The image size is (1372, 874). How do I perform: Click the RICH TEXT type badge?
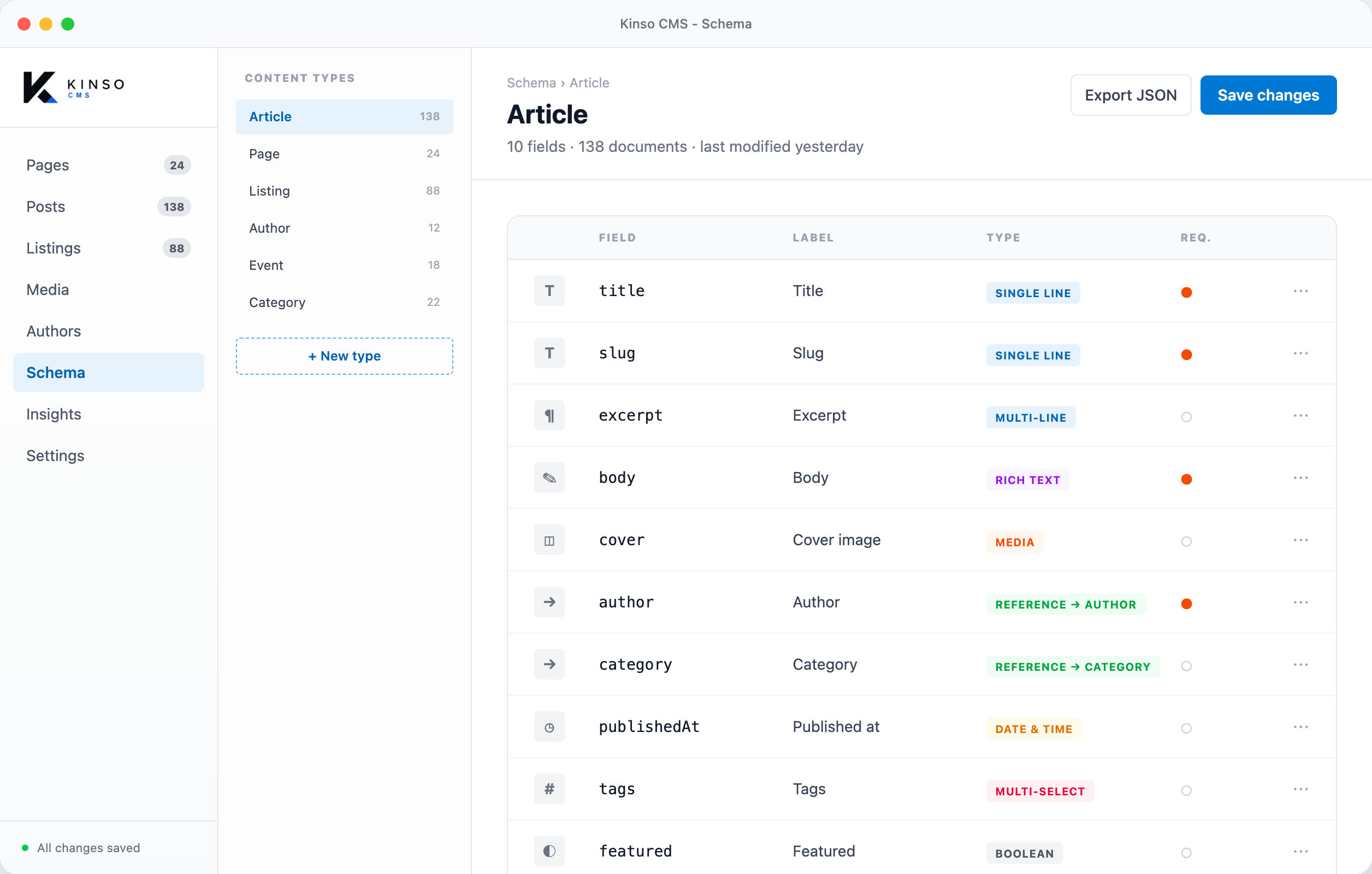[x=1027, y=480]
